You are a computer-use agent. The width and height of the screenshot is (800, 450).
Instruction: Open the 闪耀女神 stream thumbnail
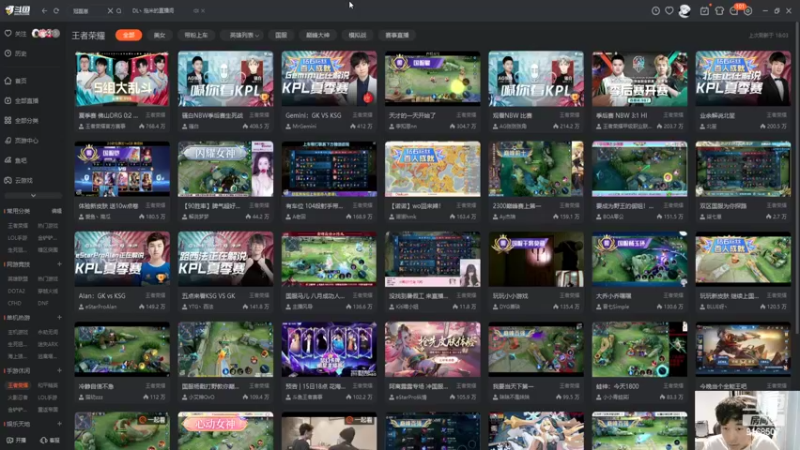coord(226,169)
